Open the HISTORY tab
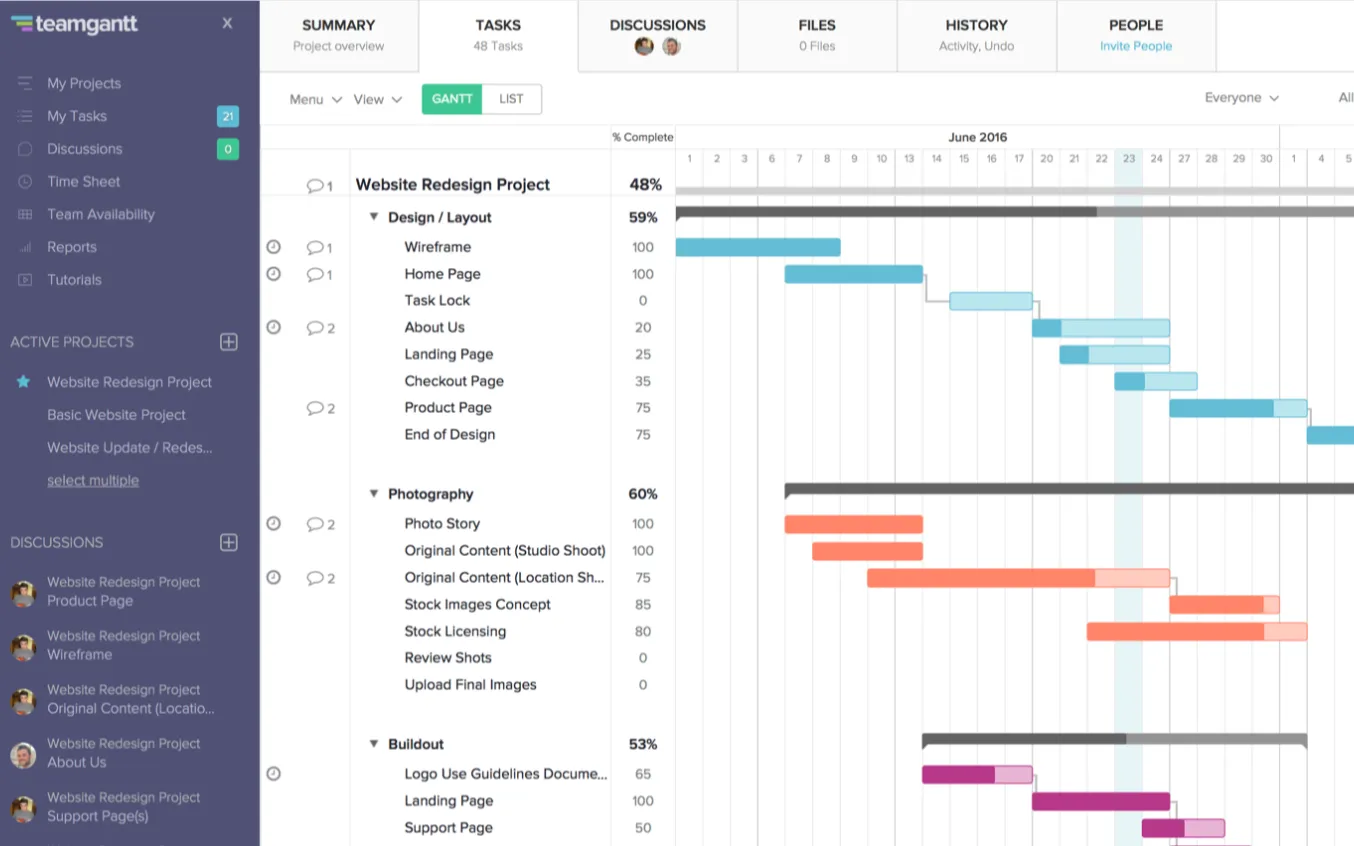 pyautogui.click(x=977, y=35)
